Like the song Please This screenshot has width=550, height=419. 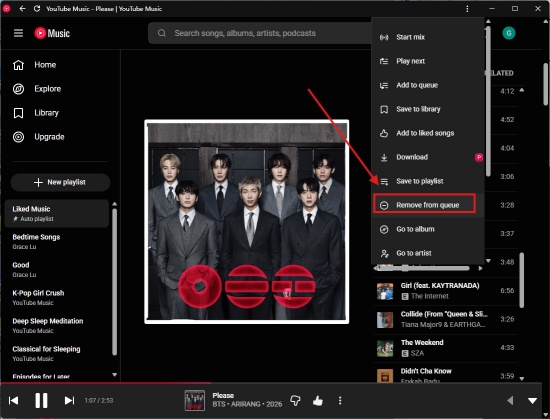click(x=318, y=400)
